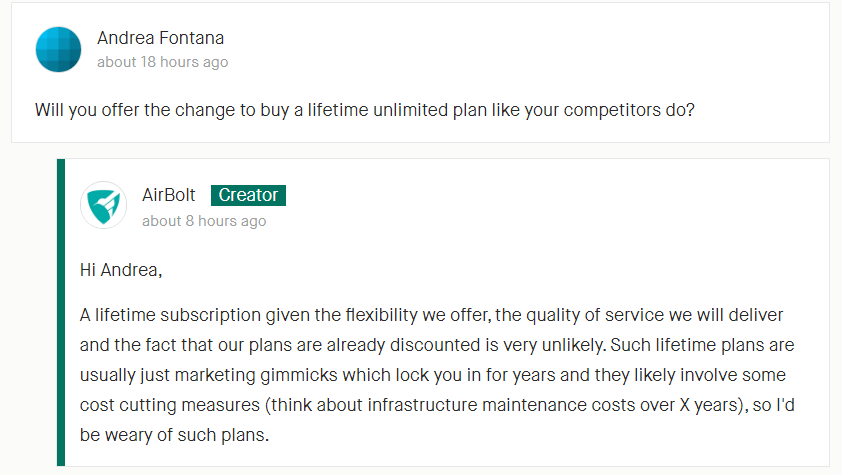This screenshot has width=842, height=475.
Task: Open Andrea Fontana's blue avatar
Action: [58, 49]
